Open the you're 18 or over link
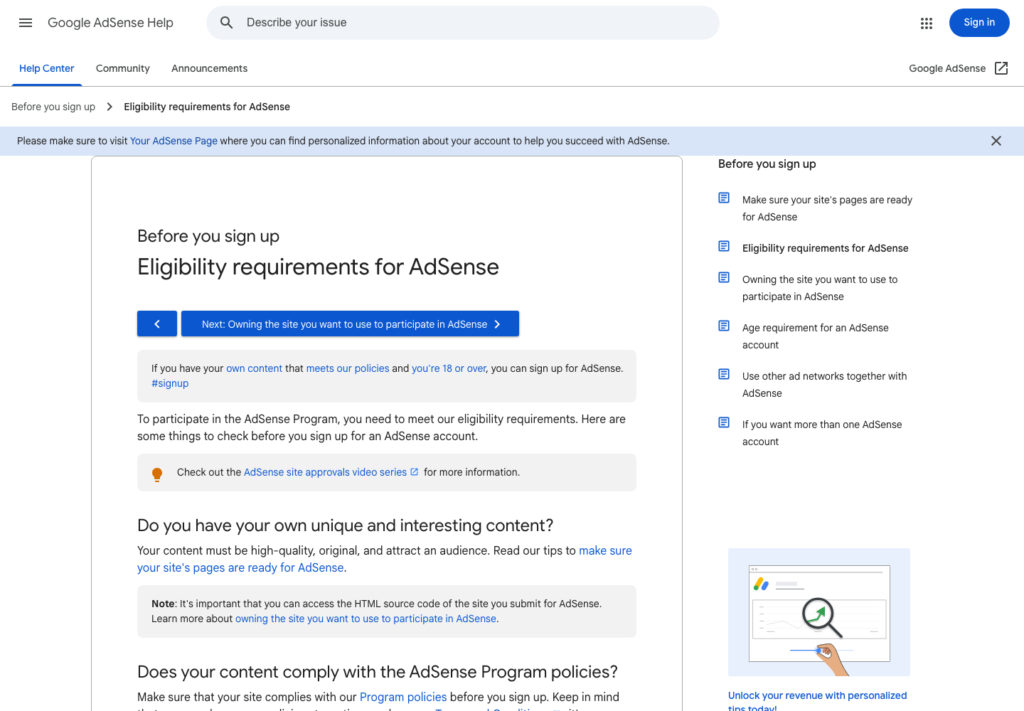 [449, 368]
